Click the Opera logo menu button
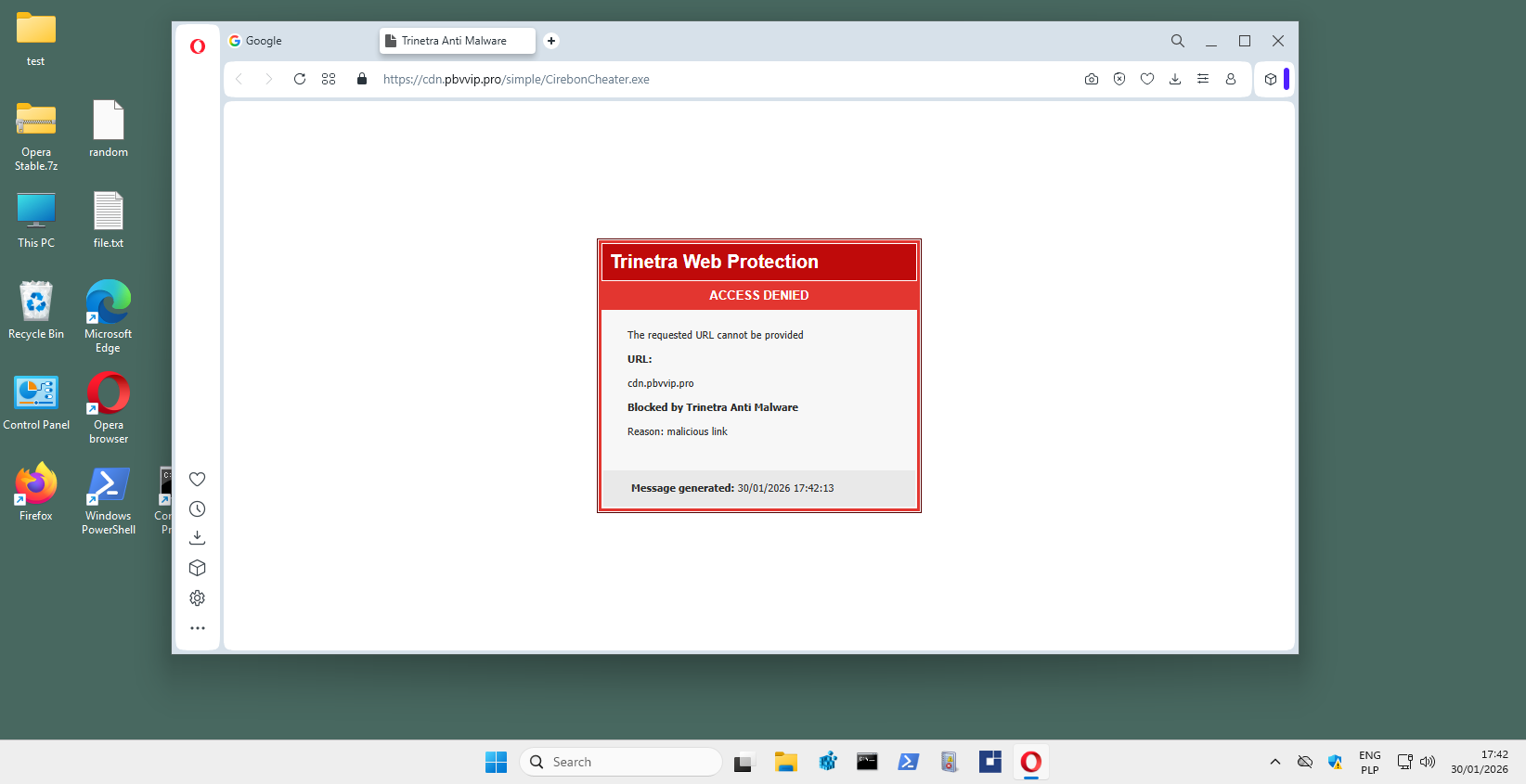This screenshot has width=1526, height=784. [x=198, y=46]
